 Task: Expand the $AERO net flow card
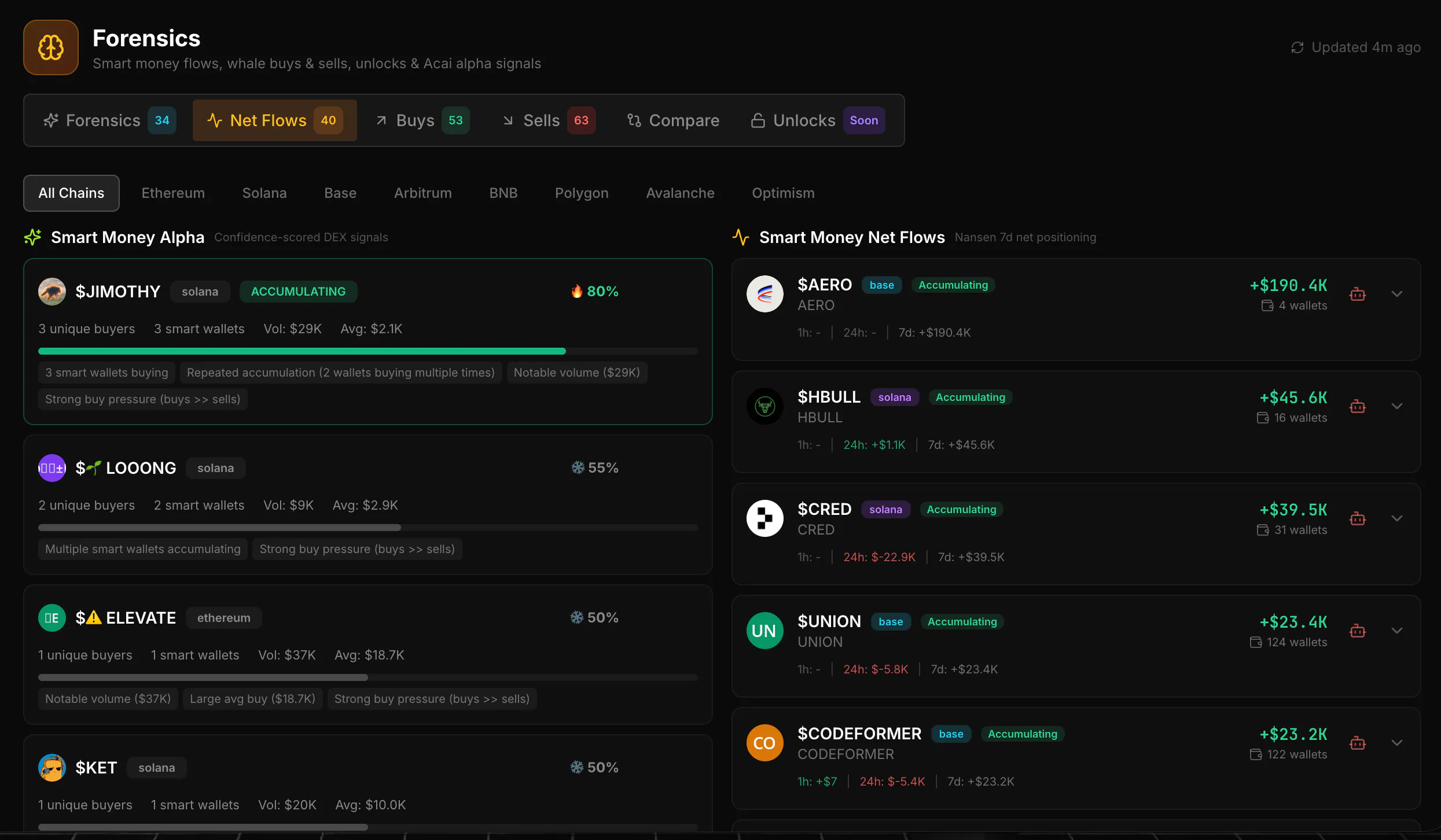click(x=1397, y=294)
